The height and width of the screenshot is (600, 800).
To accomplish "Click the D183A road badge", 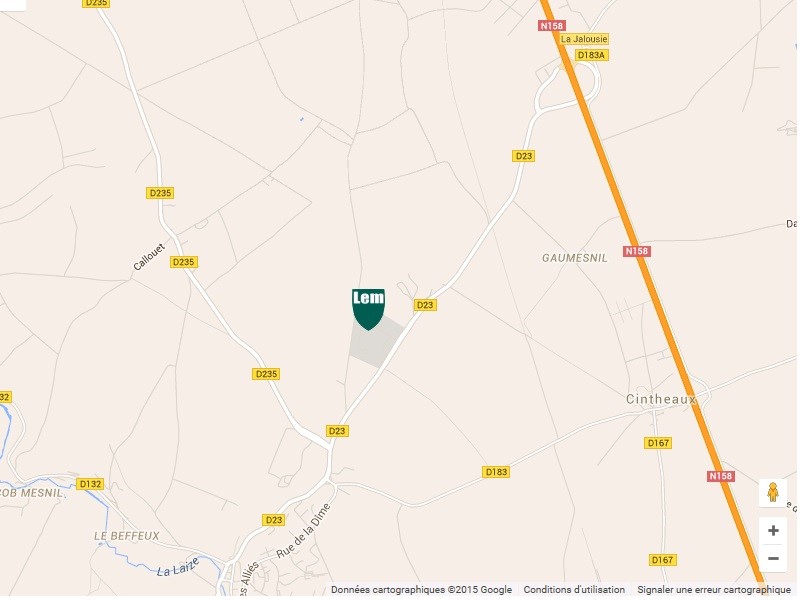I will coord(592,55).
